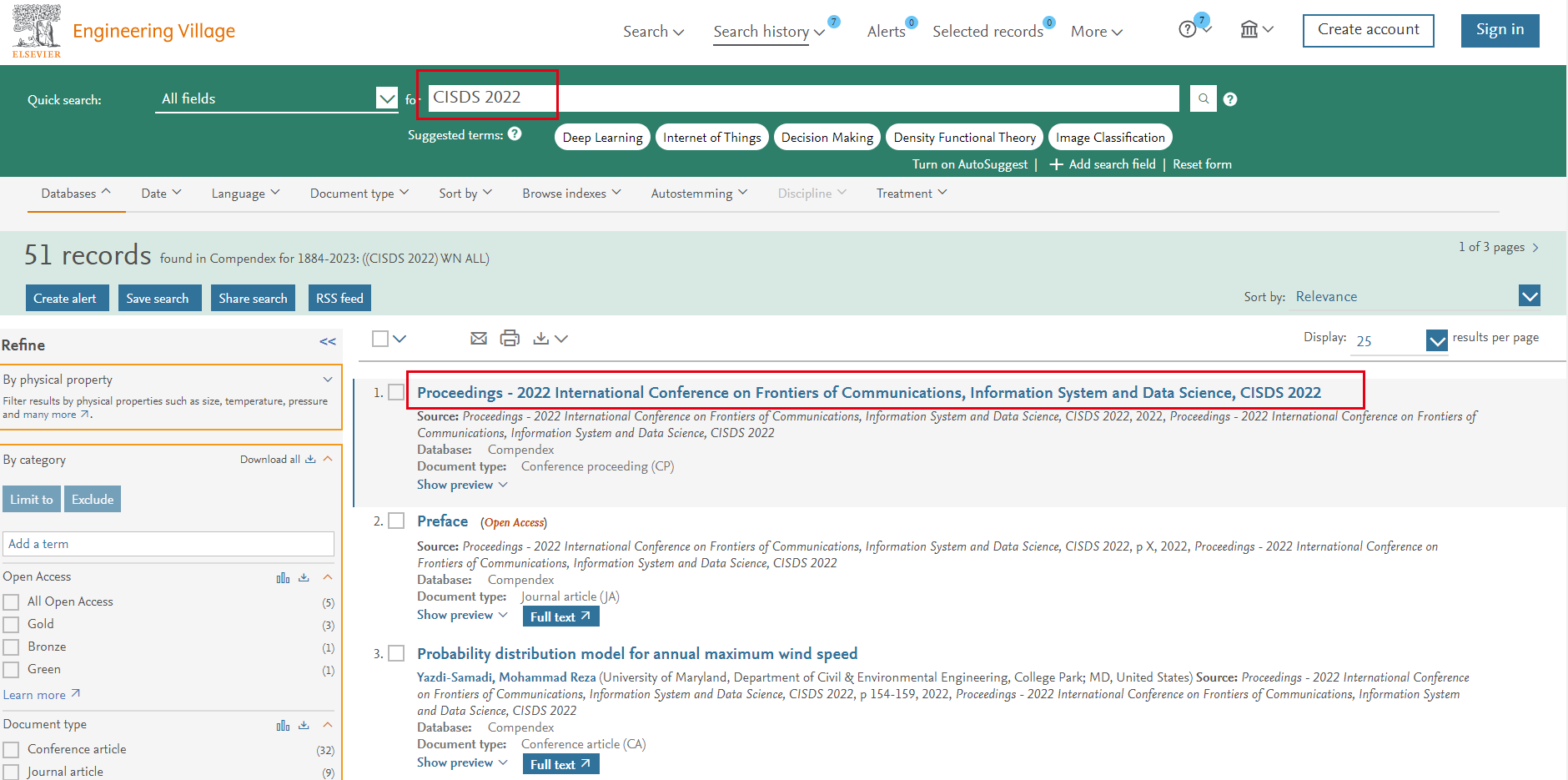The height and width of the screenshot is (780, 1568).
Task: Check All Open Access filter
Action: [11, 602]
